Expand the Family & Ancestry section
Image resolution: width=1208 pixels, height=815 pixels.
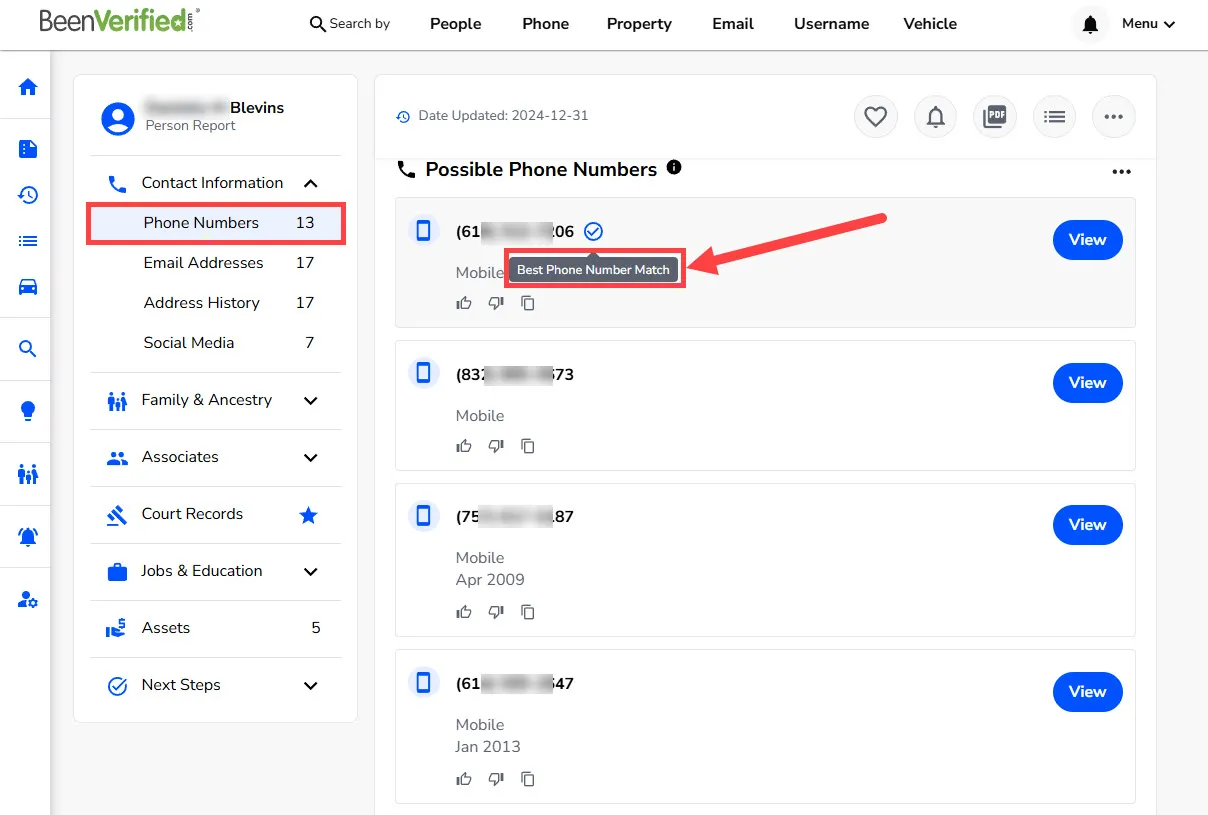[x=310, y=400]
